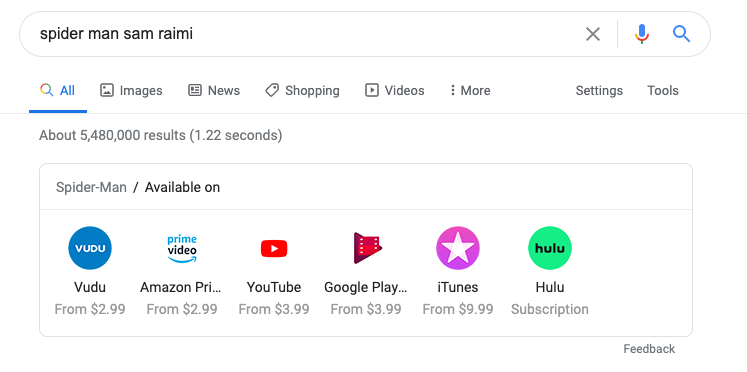Switch to the Videos tab

click(394, 90)
